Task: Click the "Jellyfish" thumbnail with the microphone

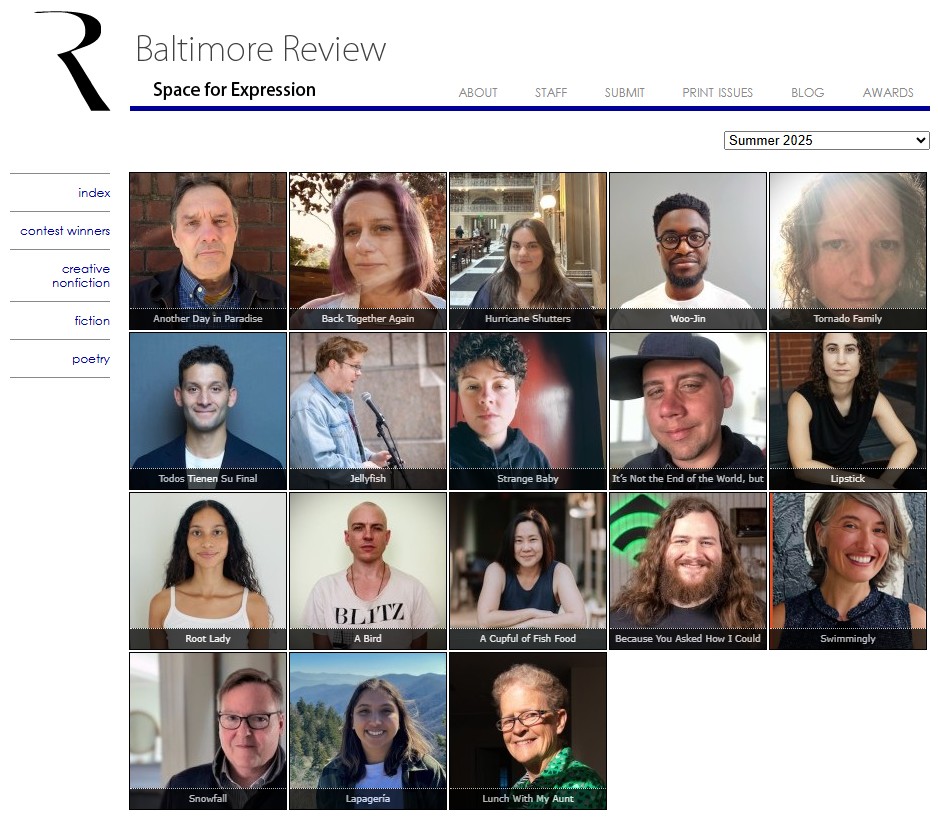Action: coord(368,410)
